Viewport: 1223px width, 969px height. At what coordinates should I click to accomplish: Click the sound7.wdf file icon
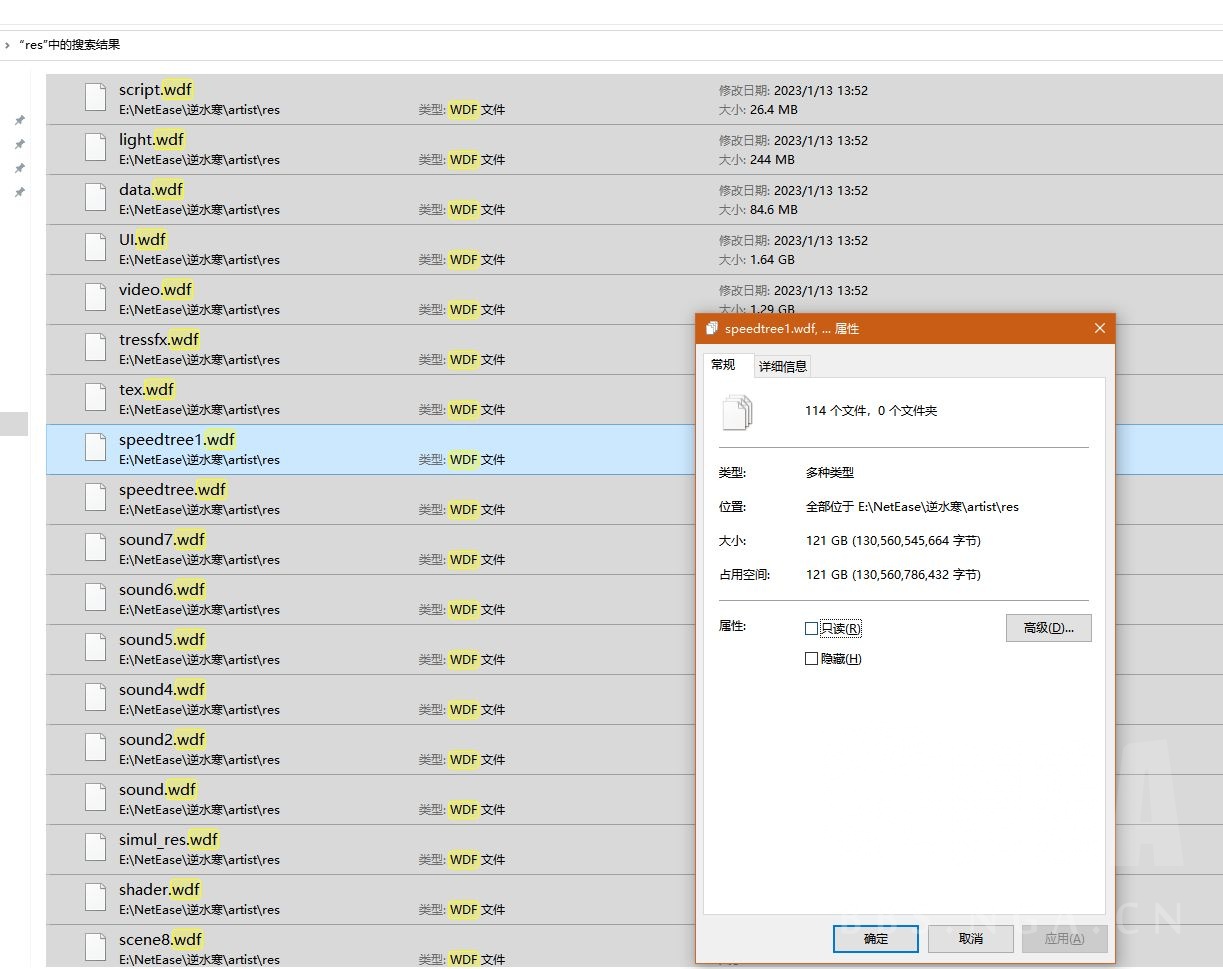coord(96,548)
